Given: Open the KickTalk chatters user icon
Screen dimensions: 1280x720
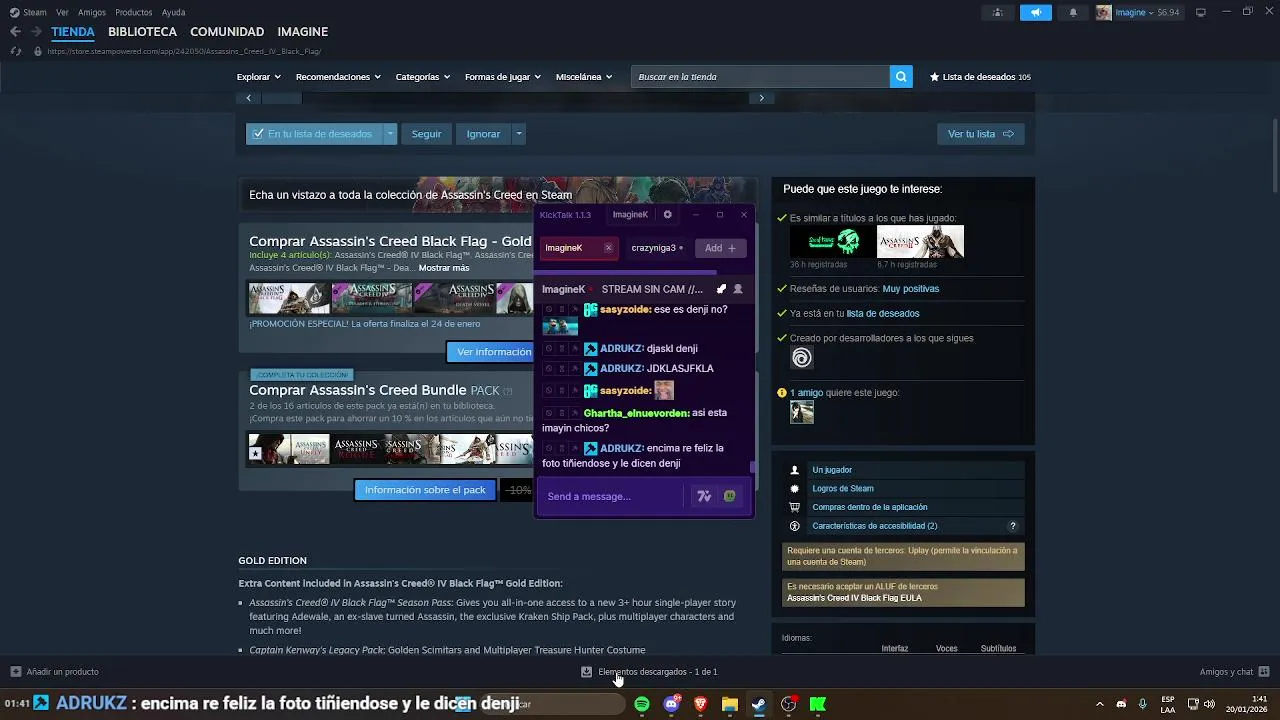Looking at the screenshot, I should click(738, 289).
